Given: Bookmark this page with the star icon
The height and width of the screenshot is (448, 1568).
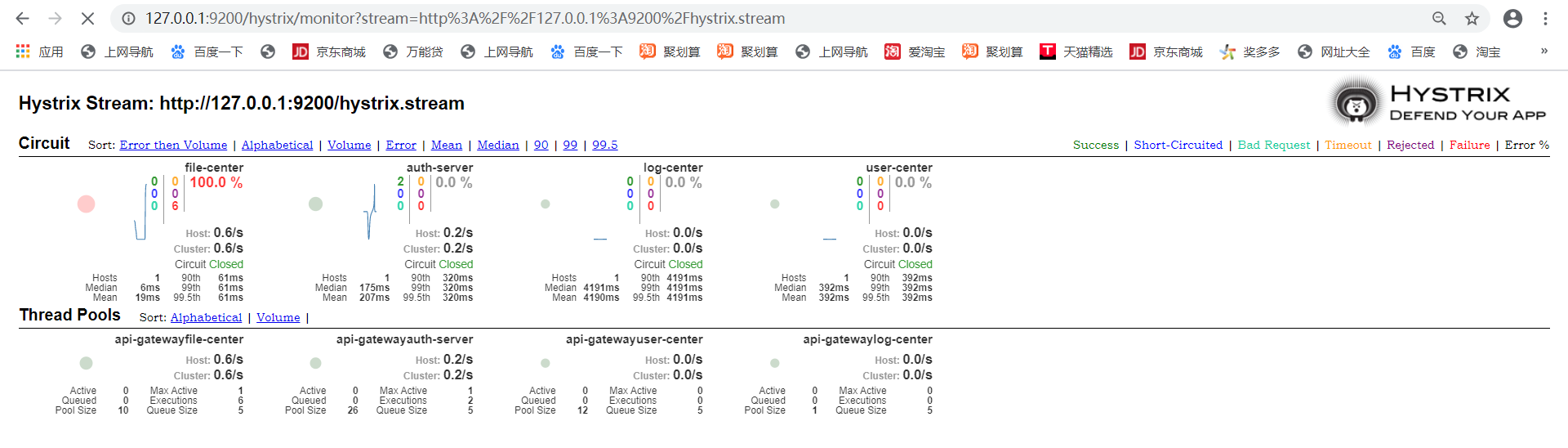Looking at the screenshot, I should coord(1472,18).
